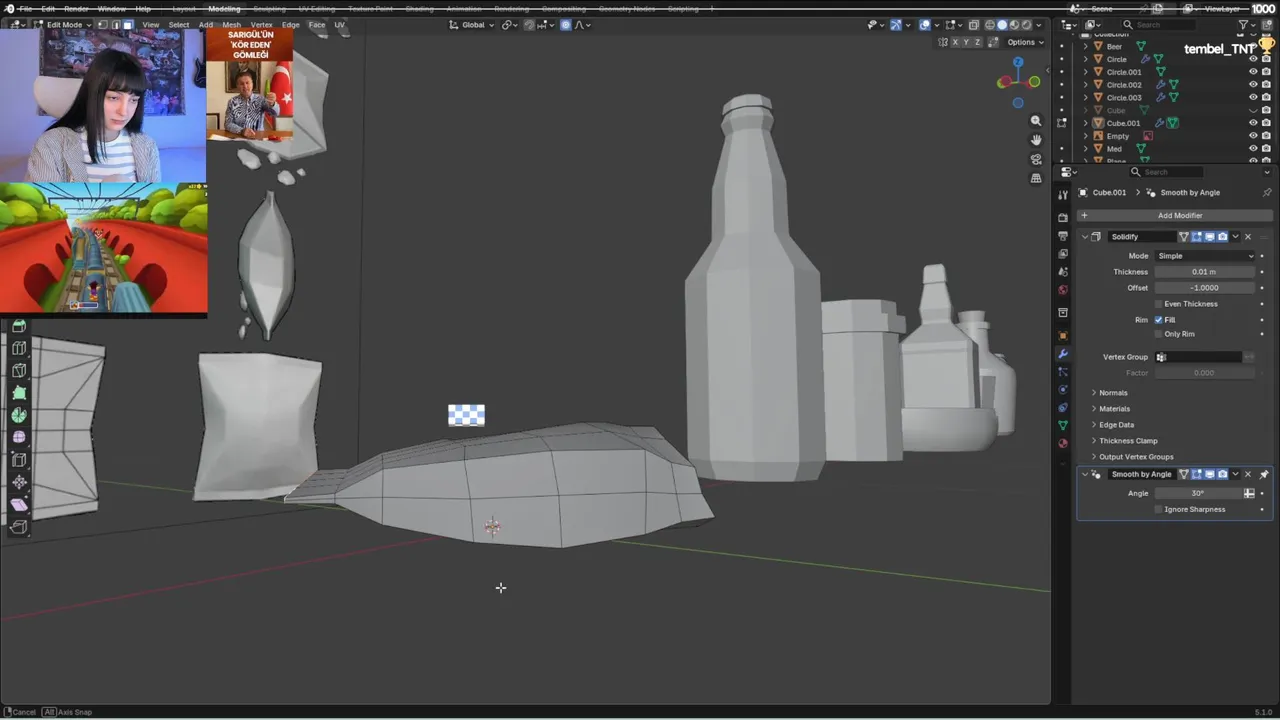The height and width of the screenshot is (720, 1280).
Task: Select vertex select mode icon
Action: click(x=102, y=24)
